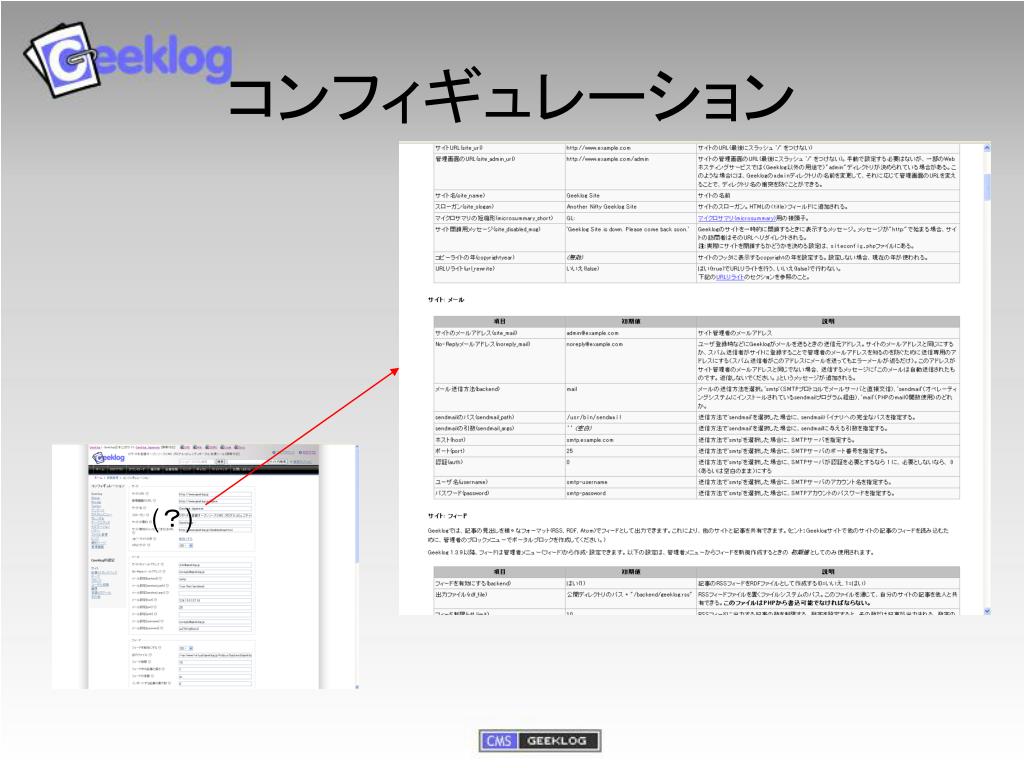1024x768 pixels.
Task: Click the small admin screenshot's vertical scrollbar
Action: 357,567
